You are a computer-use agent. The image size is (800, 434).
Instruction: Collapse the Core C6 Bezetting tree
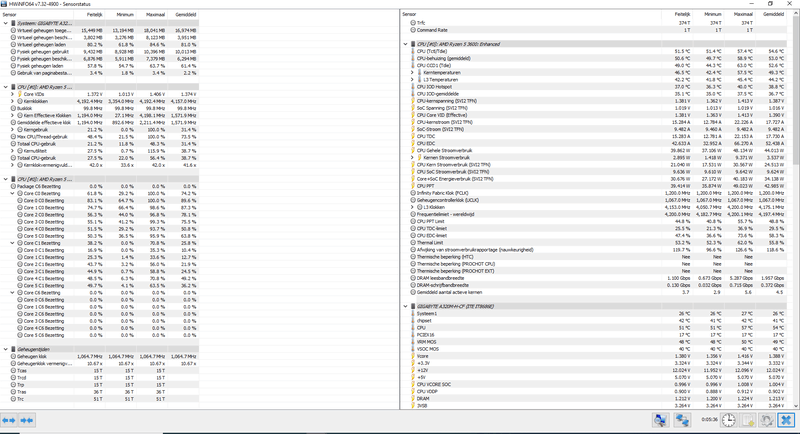pyautogui.click(x=12, y=293)
